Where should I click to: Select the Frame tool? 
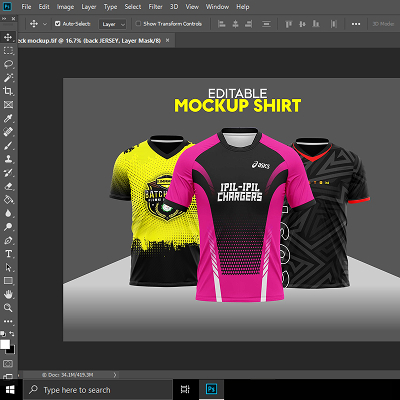tap(8, 105)
